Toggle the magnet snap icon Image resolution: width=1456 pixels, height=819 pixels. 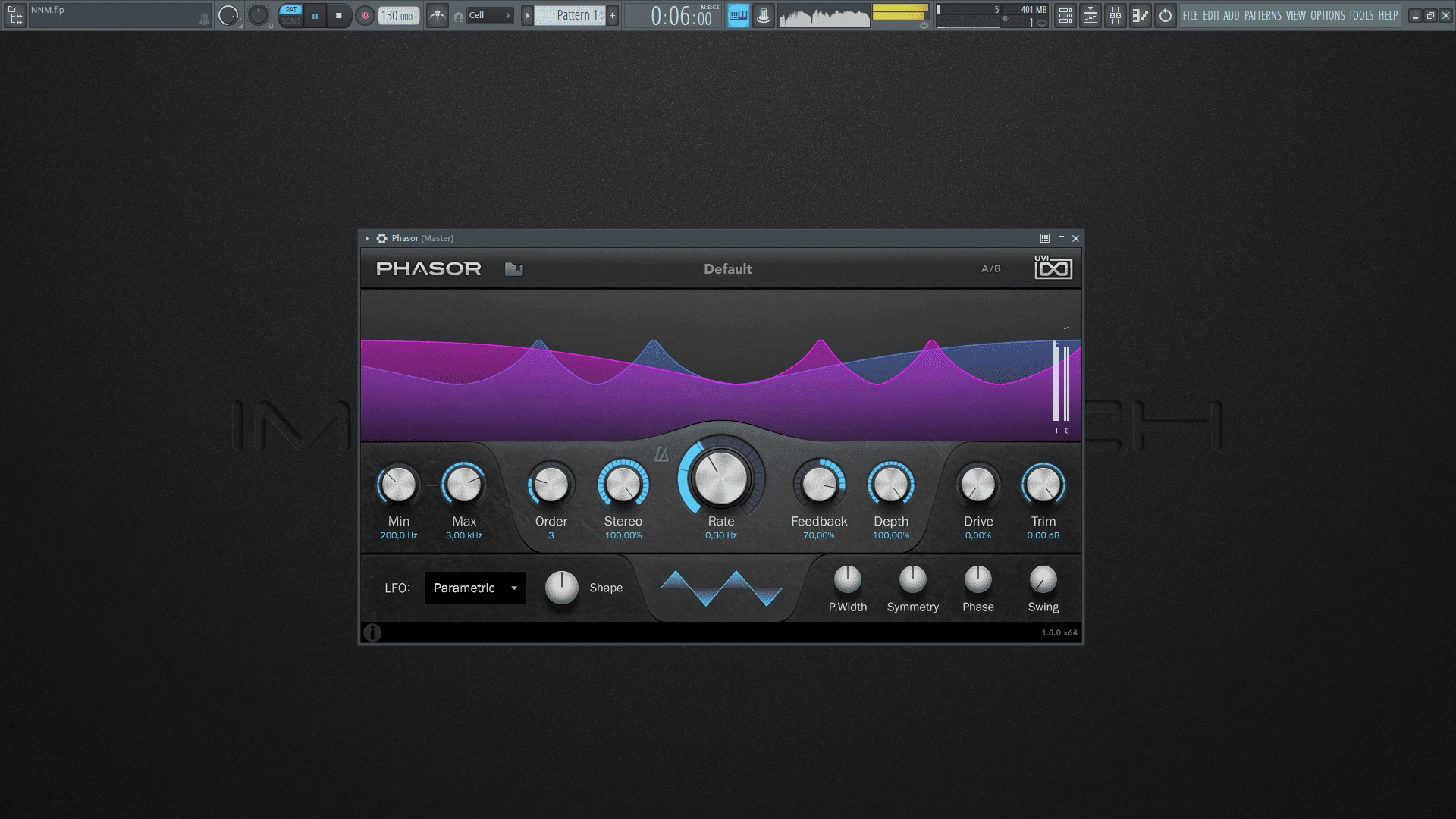point(458,16)
